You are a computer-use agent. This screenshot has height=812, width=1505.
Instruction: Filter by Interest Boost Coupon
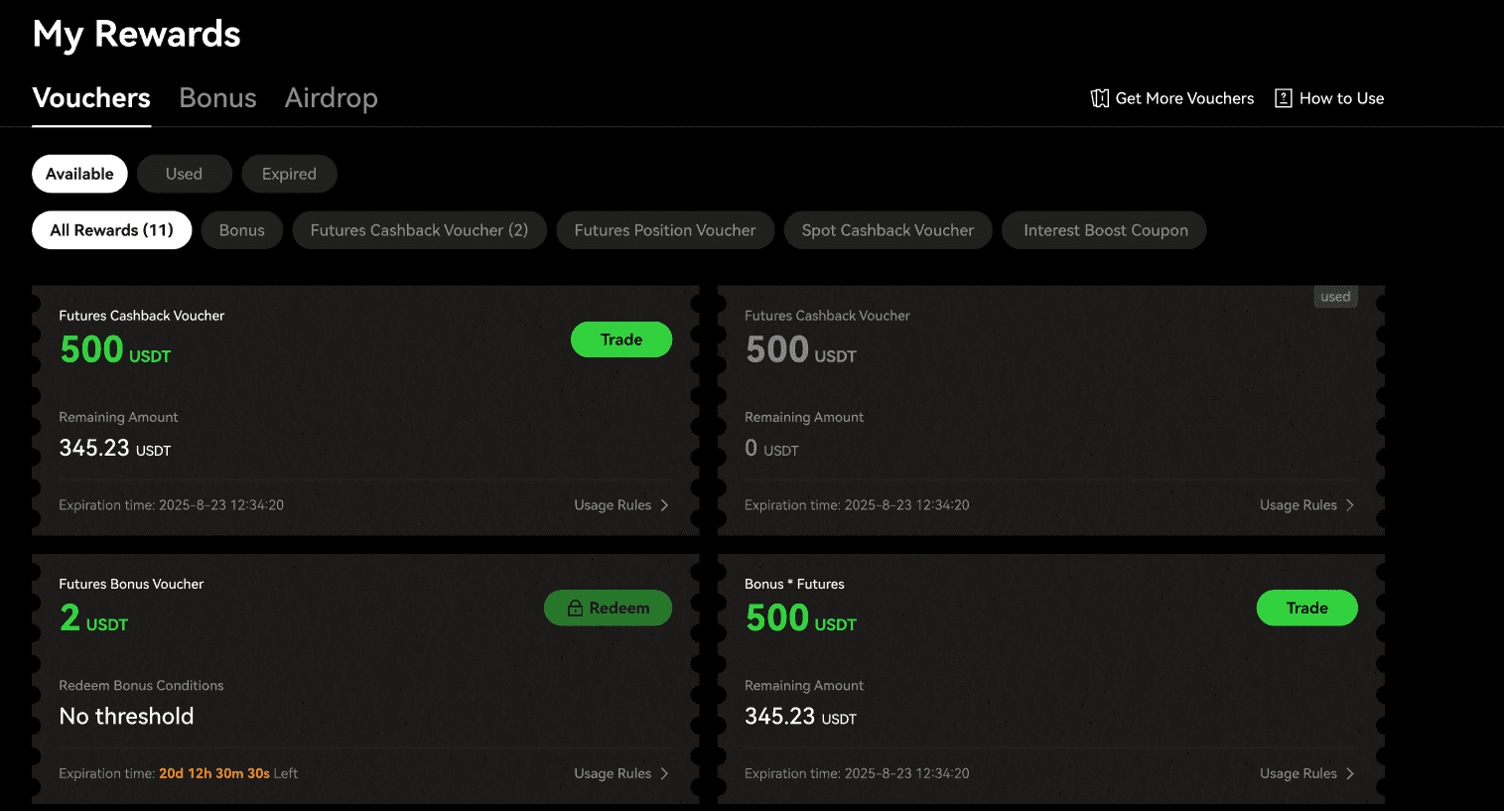pos(1105,230)
